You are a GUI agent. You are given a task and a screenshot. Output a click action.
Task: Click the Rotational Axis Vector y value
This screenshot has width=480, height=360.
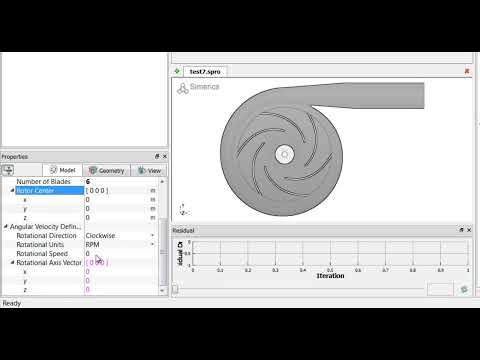87,280
